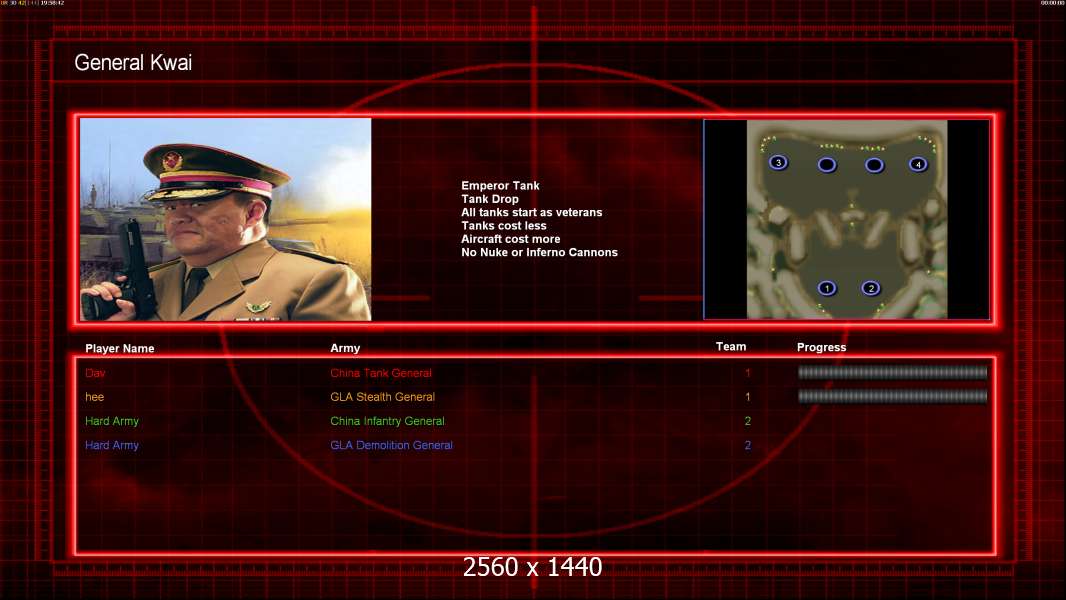Click start position 4 on the map
The width and height of the screenshot is (1066, 600).
tap(918, 164)
